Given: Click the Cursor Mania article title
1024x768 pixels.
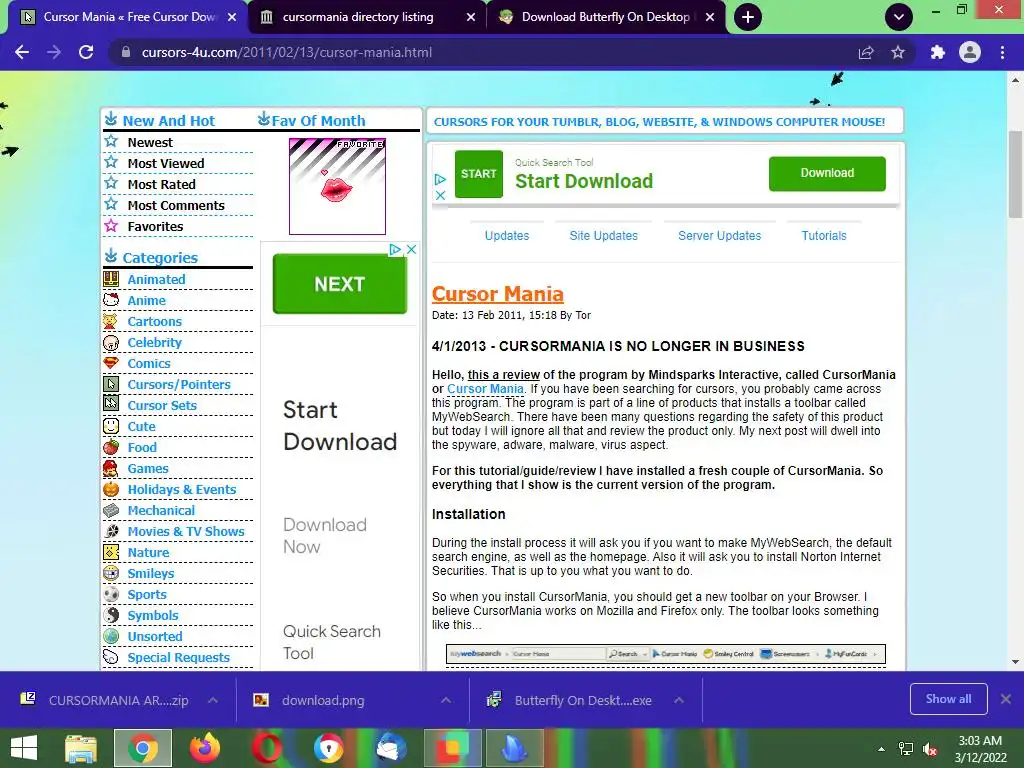Looking at the screenshot, I should 498,294.
